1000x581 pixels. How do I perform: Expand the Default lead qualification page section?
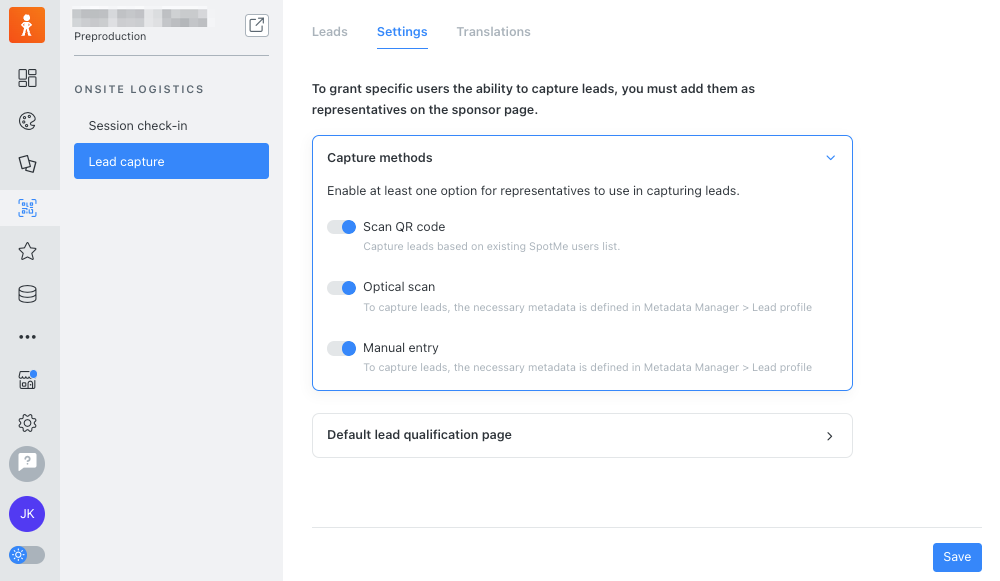tap(582, 436)
